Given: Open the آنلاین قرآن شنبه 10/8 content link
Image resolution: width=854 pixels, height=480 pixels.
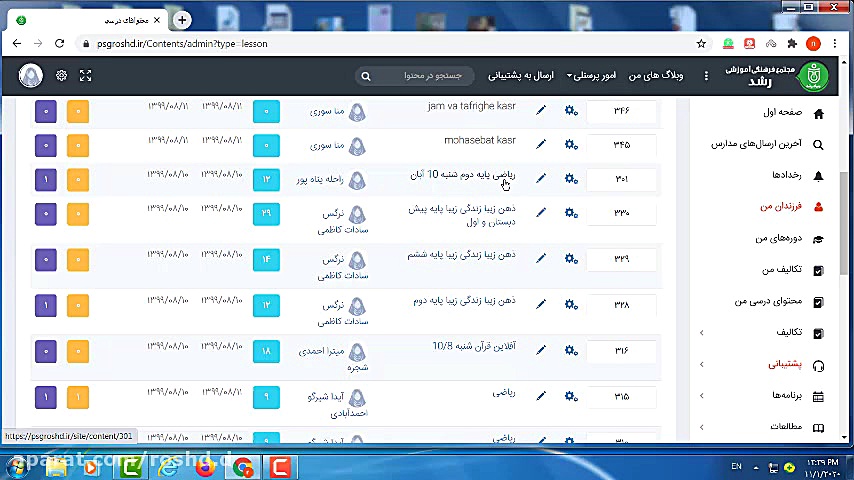Looking at the screenshot, I should click(x=474, y=346).
